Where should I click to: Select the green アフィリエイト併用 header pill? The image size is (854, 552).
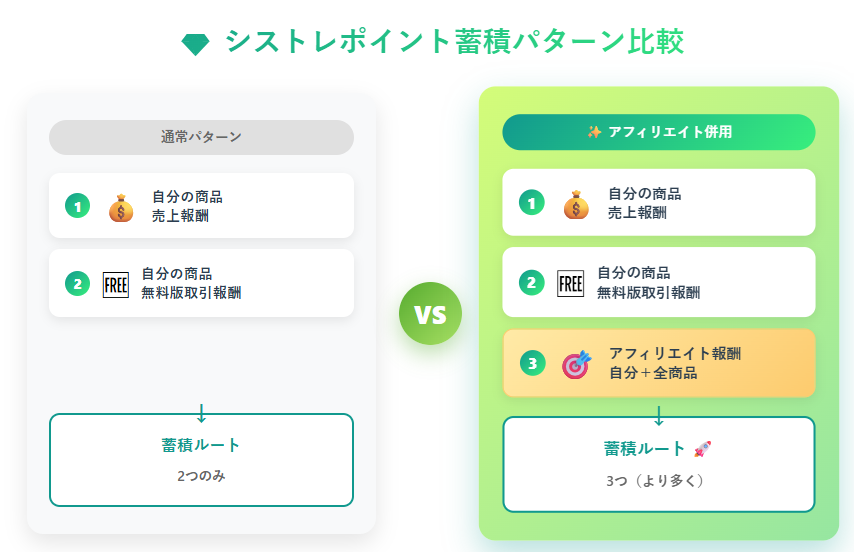[x=658, y=132]
